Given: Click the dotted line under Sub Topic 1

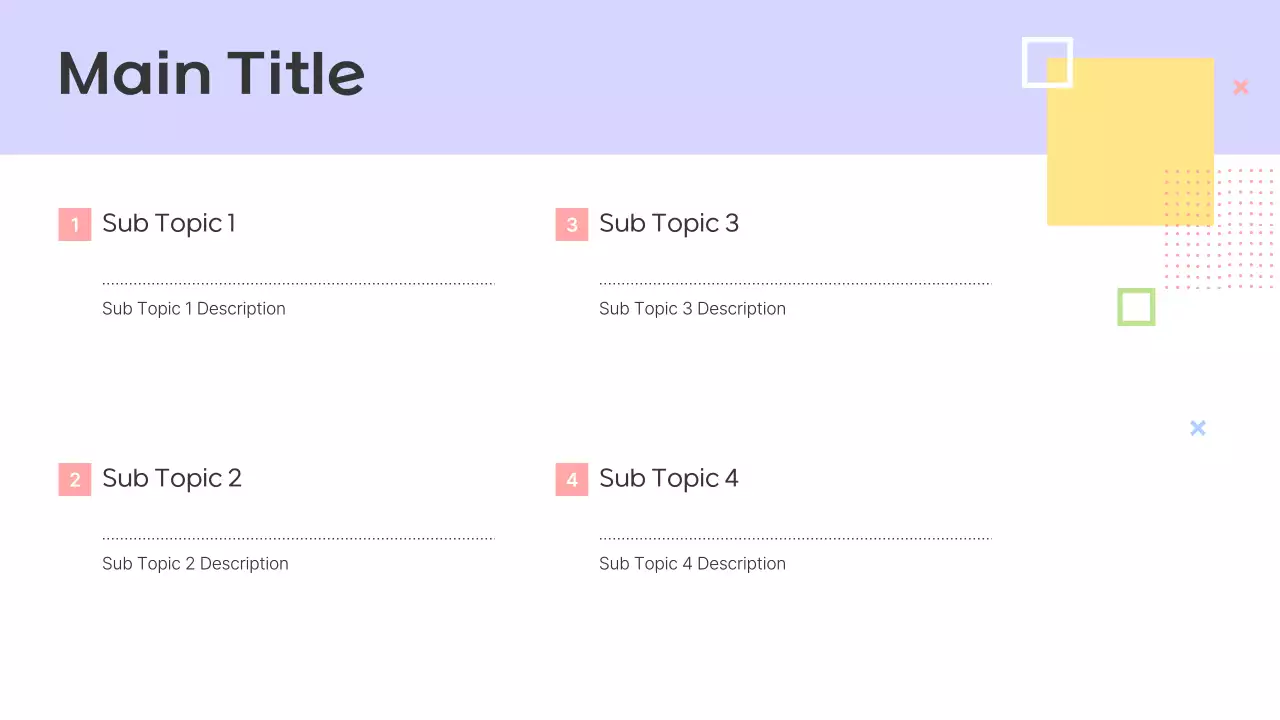Looking at the screenshot, I should pos(298,284).
